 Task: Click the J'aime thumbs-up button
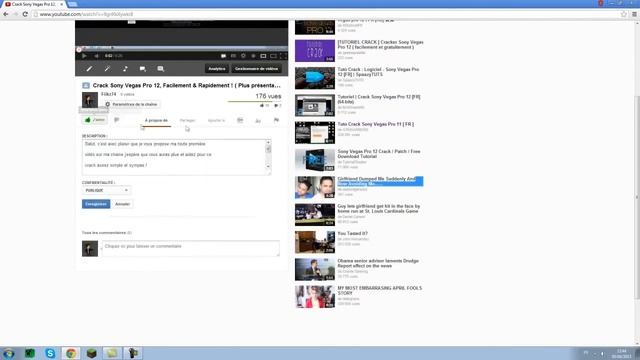point(95,120)
